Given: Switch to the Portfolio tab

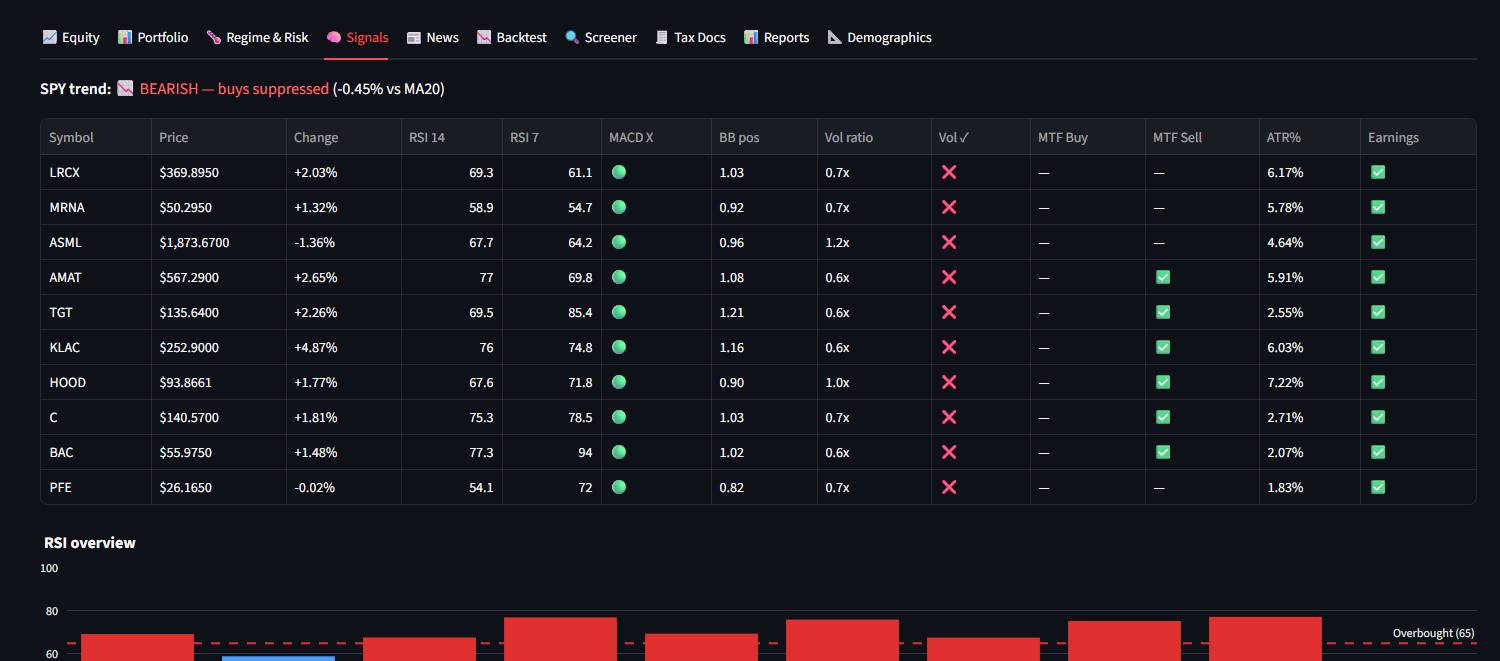Looking at the screenshot, I should [x=153, y=37].
